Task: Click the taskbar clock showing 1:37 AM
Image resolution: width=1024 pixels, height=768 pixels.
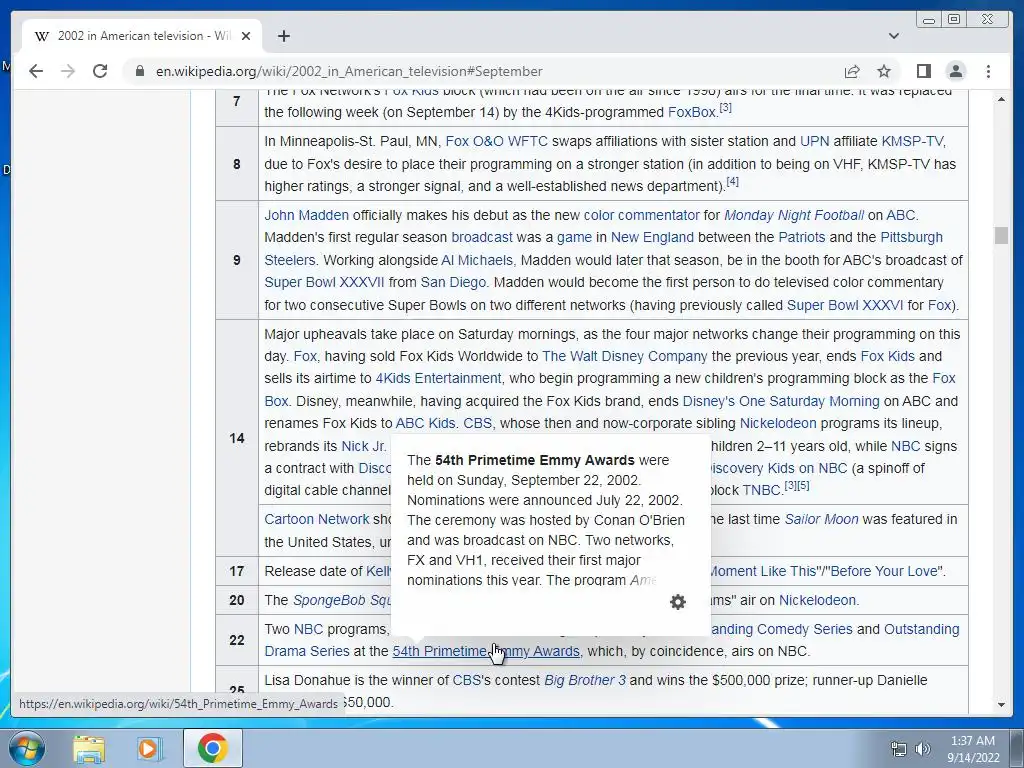Action: [x=973, y=749]
